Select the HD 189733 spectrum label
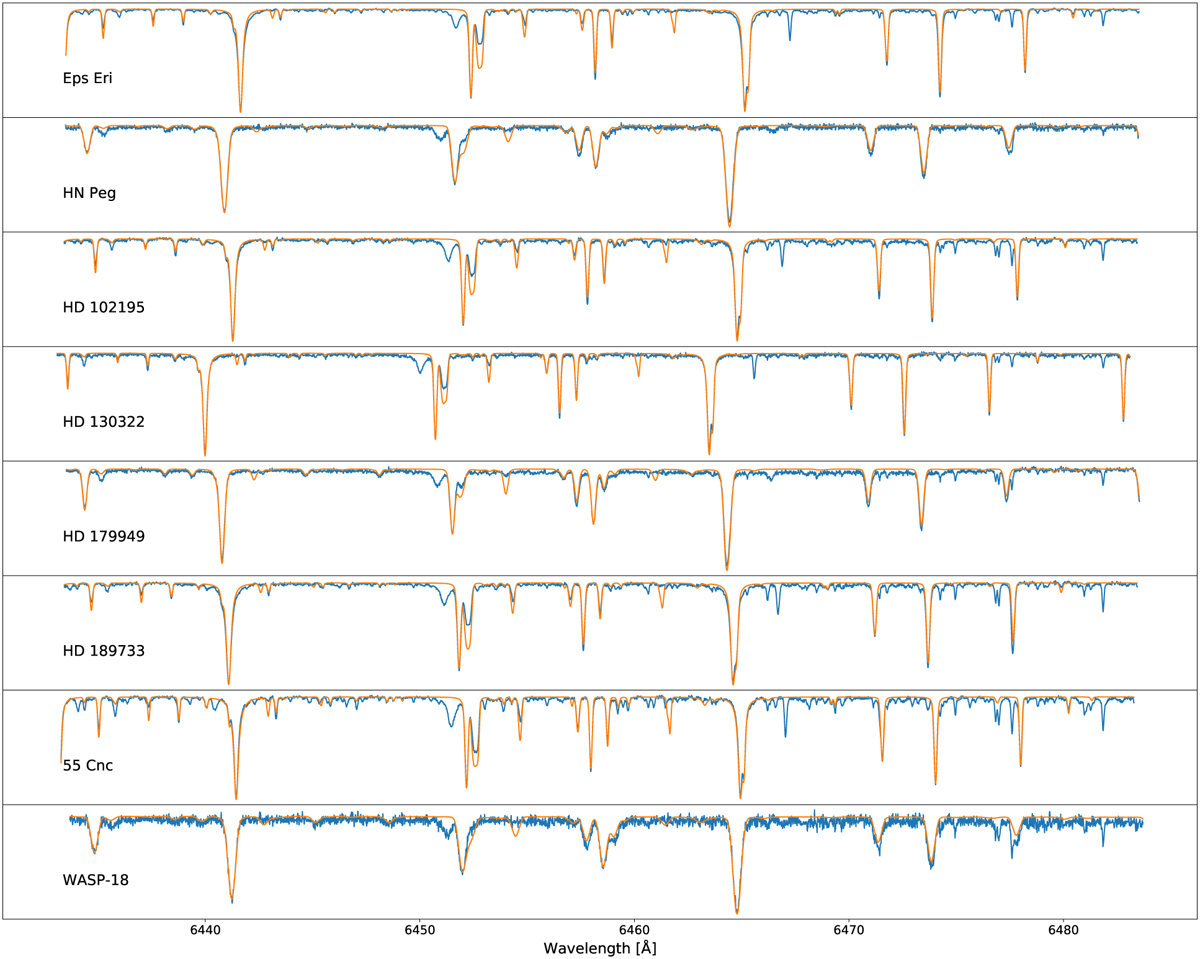 click(104, 650)
